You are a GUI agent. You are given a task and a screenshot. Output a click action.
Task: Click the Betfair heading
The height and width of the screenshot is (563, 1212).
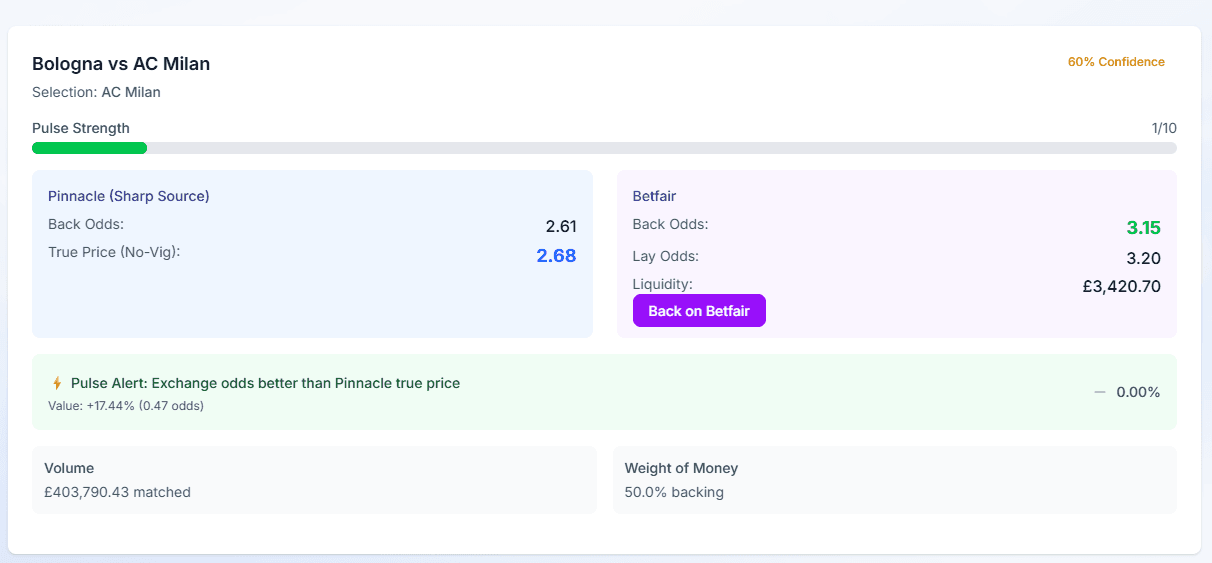point(655,196)
